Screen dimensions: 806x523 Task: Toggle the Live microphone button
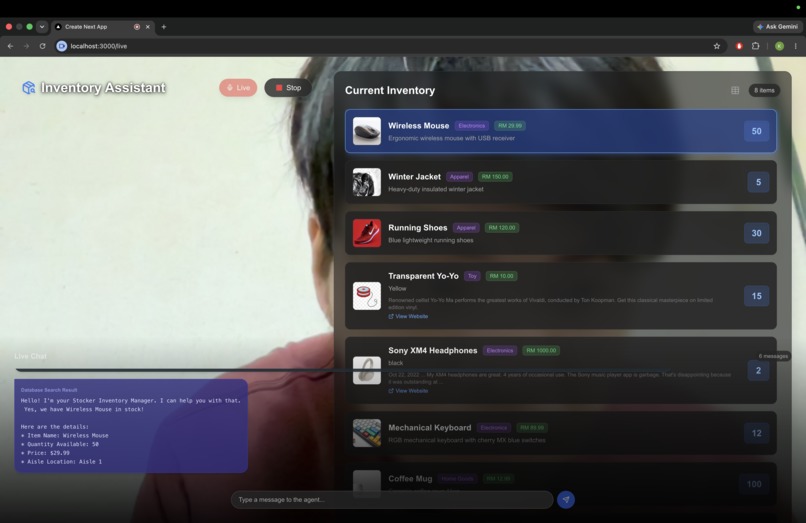coord(238,88)
